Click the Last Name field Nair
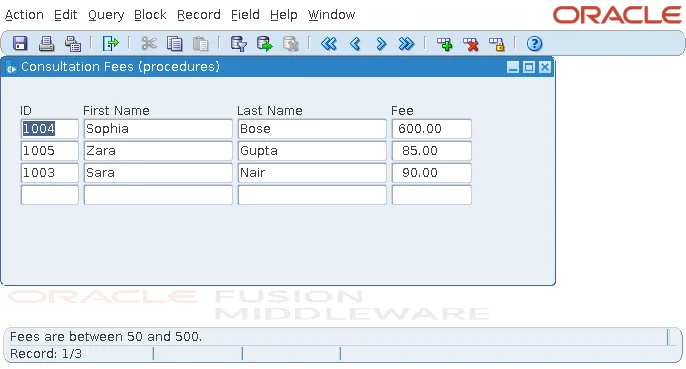Image resolution: width=686 pixels, height=369 pixels. 312,172
